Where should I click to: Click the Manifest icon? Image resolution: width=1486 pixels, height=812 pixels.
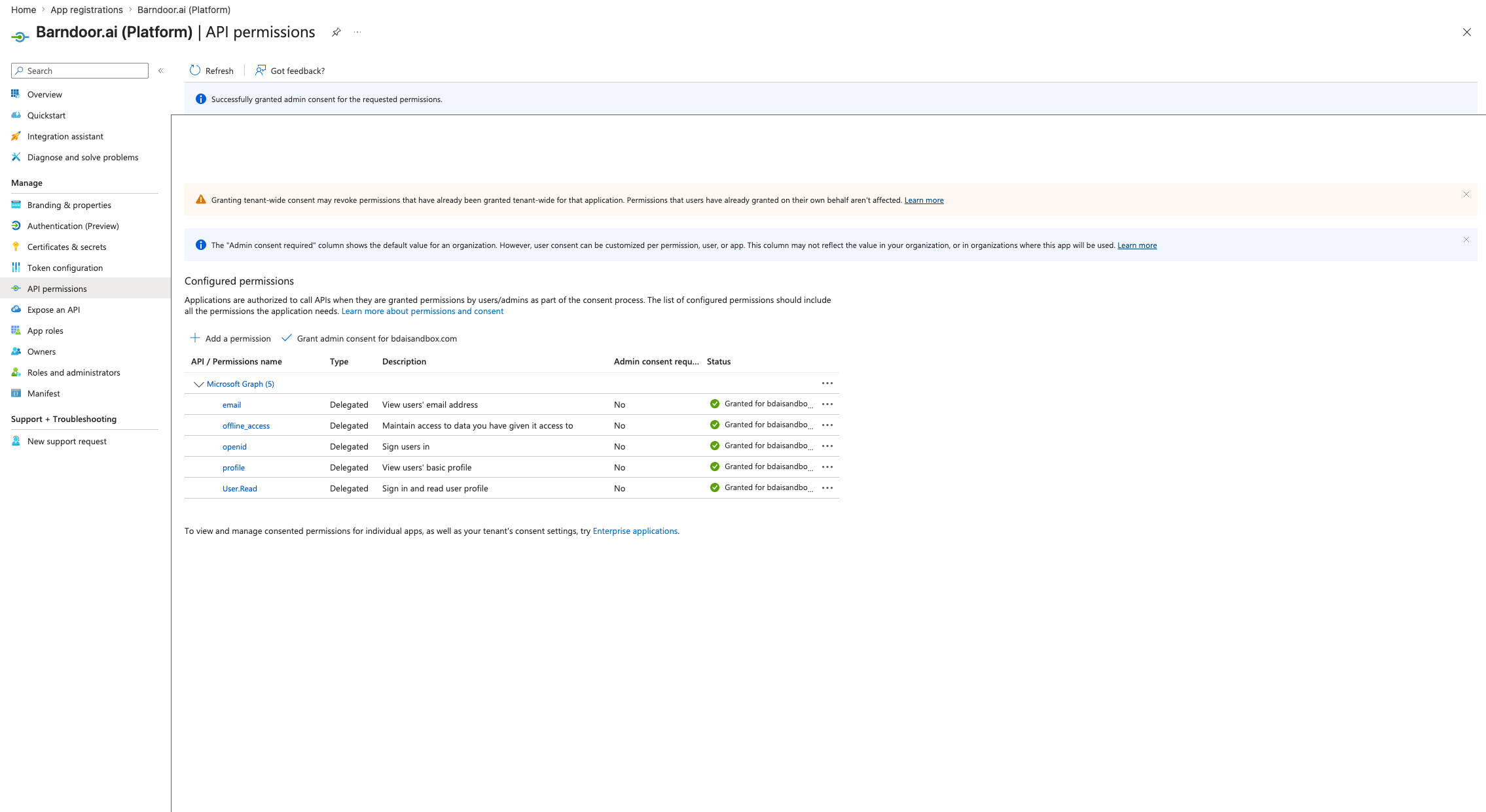click(x=16, y=393)
